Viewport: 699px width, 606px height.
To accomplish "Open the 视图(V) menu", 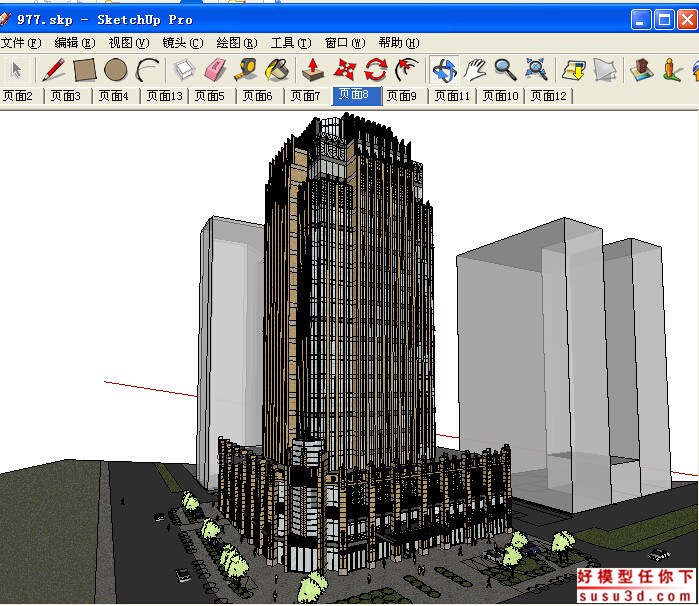I will tap(129, 43).
